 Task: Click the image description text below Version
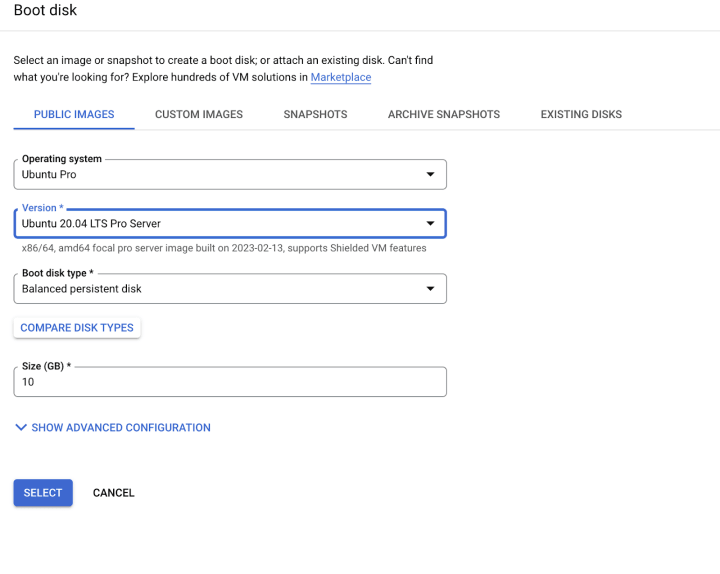coord(224,248)
